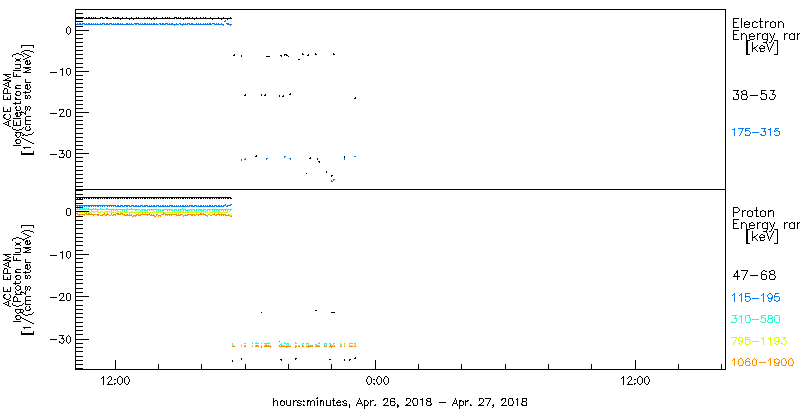The image size is (800, 410).
Task: Click the Proton legend heading
Action: (x=754, y=213)
